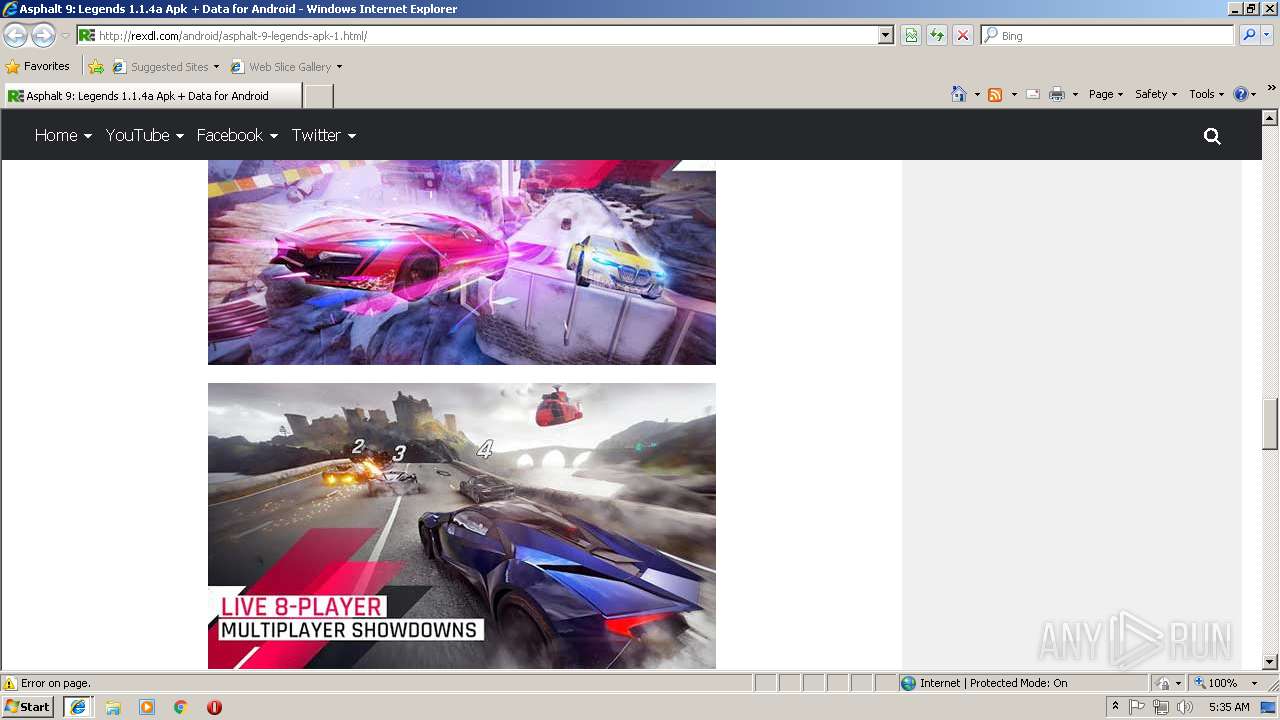1280x720 pixels.
Task: Click the Windows Start button
Action: click(x=28, y=707)
